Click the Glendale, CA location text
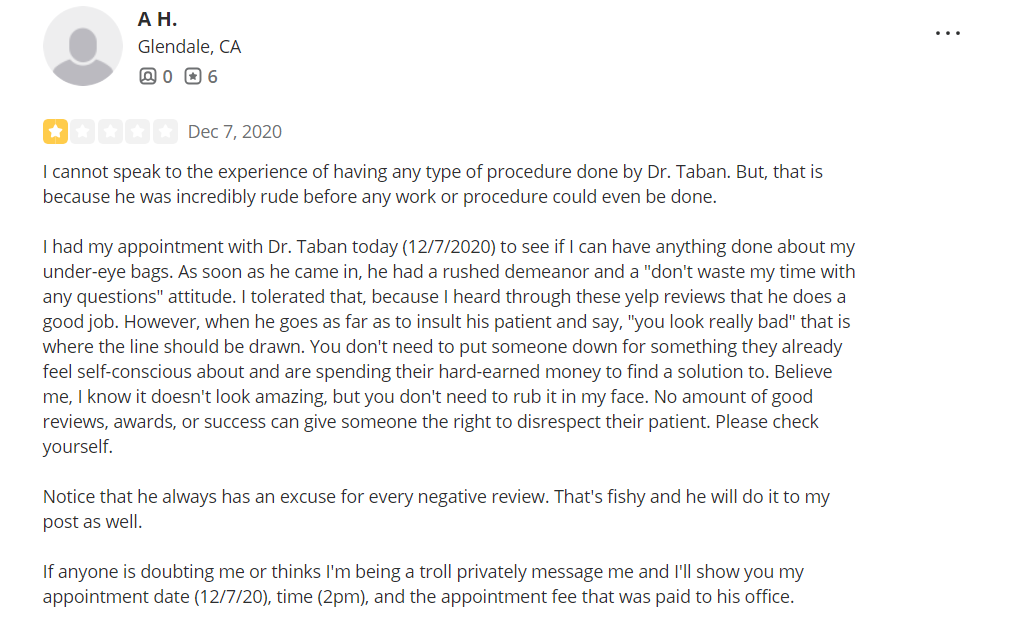The image size is (1024, 622). pyautogui.click(x=189, y=47)
